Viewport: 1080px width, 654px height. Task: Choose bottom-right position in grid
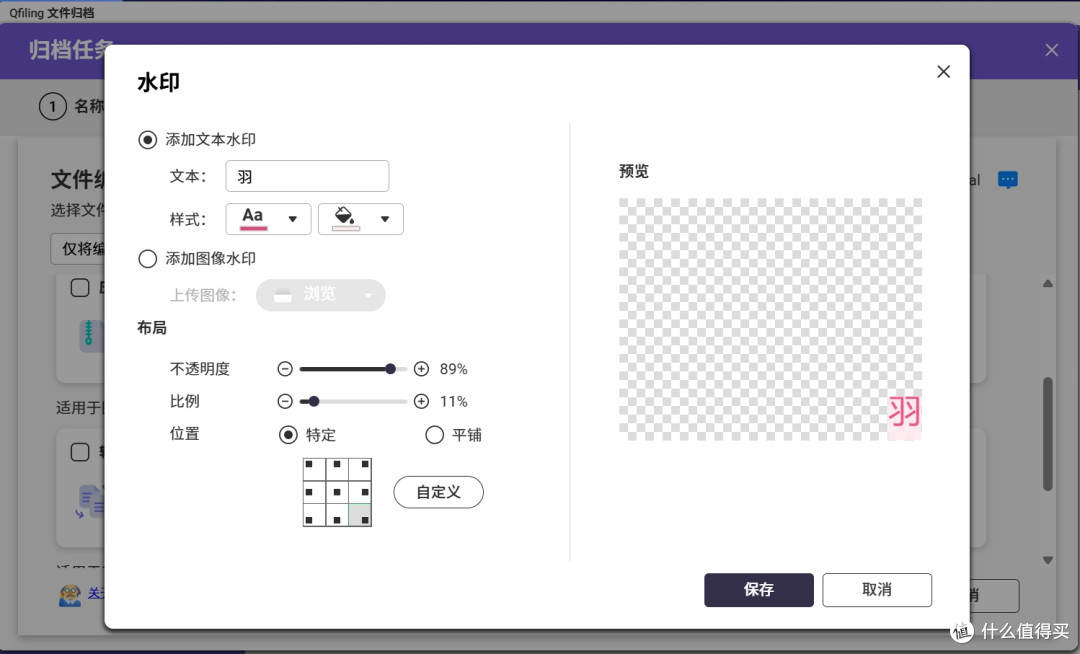coord(360,515)
